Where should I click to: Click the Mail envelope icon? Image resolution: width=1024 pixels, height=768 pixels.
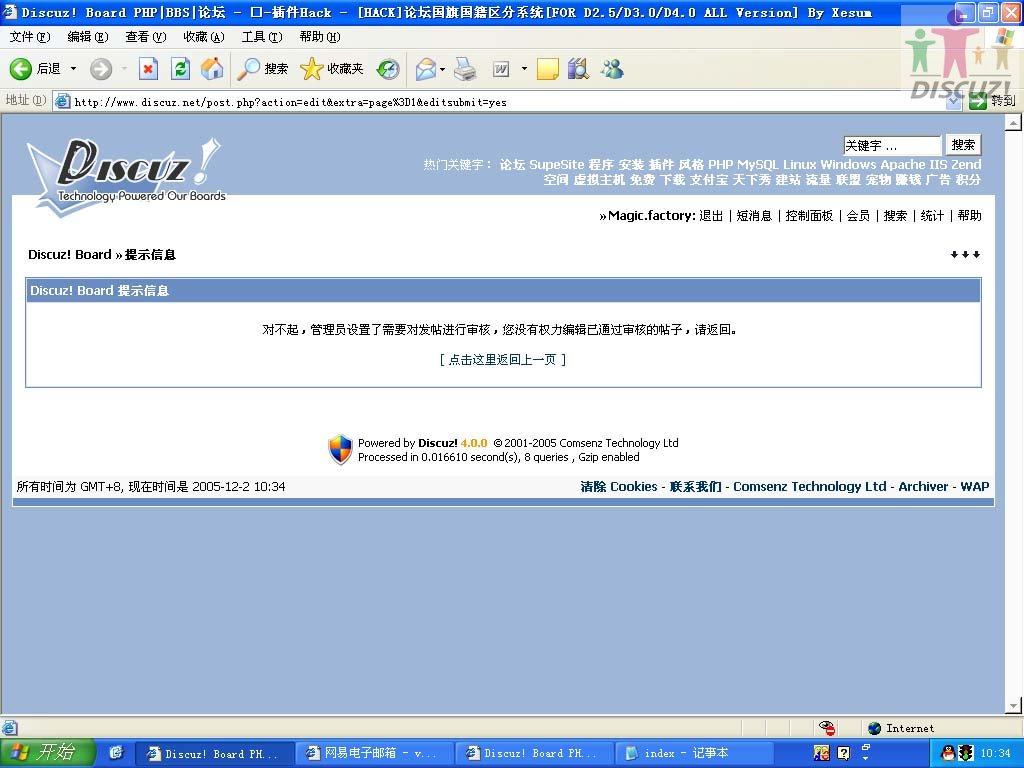(425, 69)
